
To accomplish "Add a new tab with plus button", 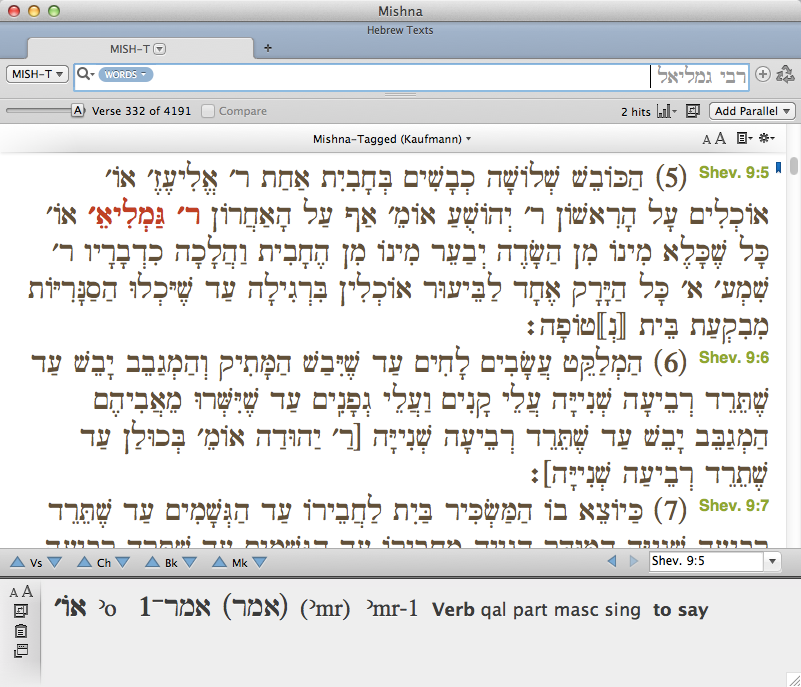I will 268,48.
